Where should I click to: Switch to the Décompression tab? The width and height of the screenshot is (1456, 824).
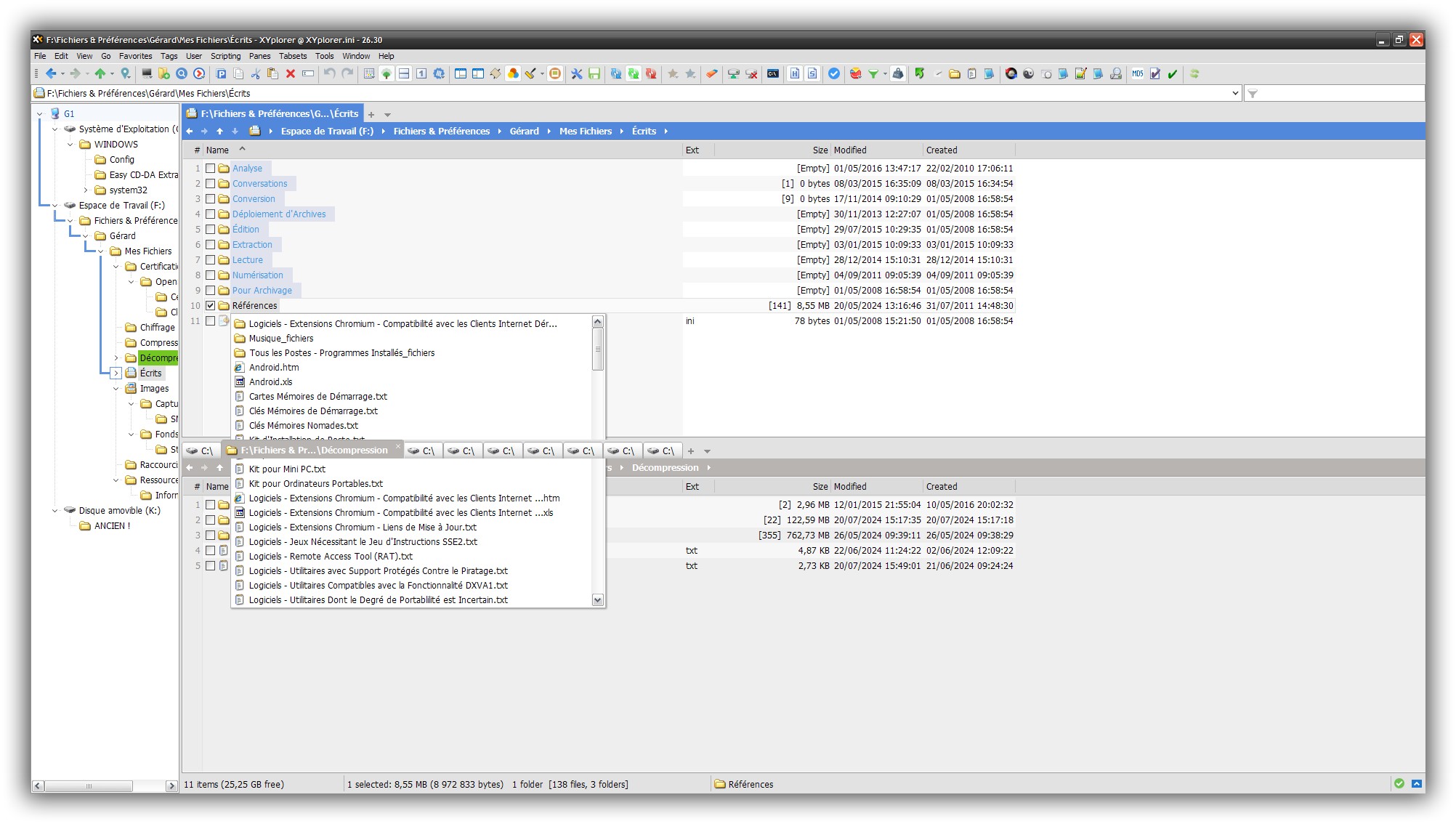[312, 451]
